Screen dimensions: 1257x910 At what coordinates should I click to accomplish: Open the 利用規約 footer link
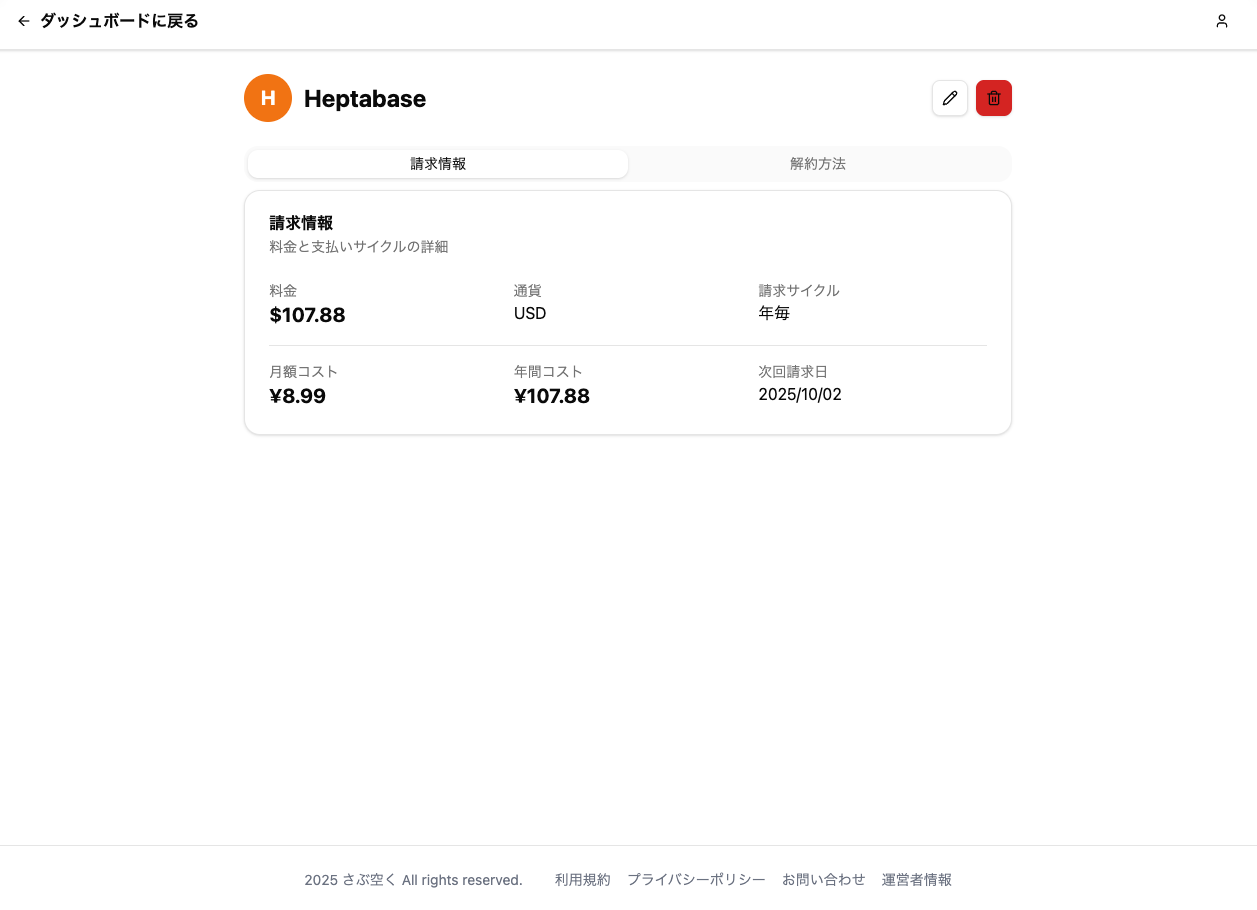tap(582, 880)
